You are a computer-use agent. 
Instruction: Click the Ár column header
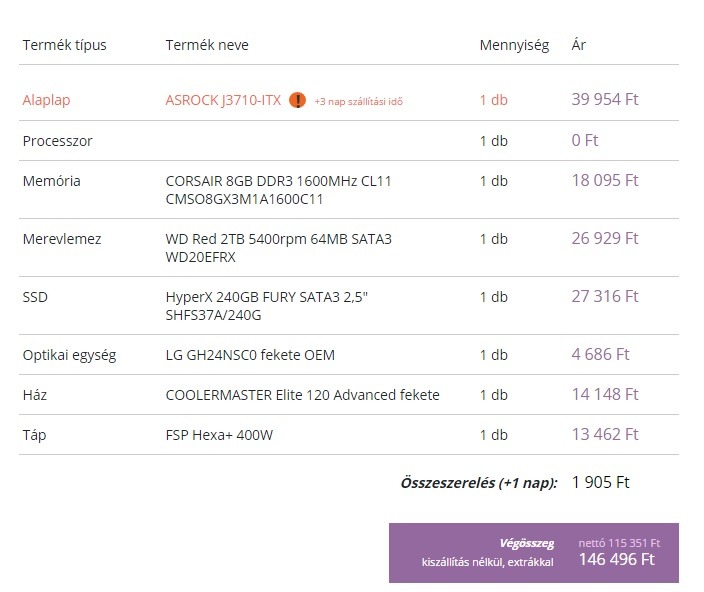click(x=578, y=45)
